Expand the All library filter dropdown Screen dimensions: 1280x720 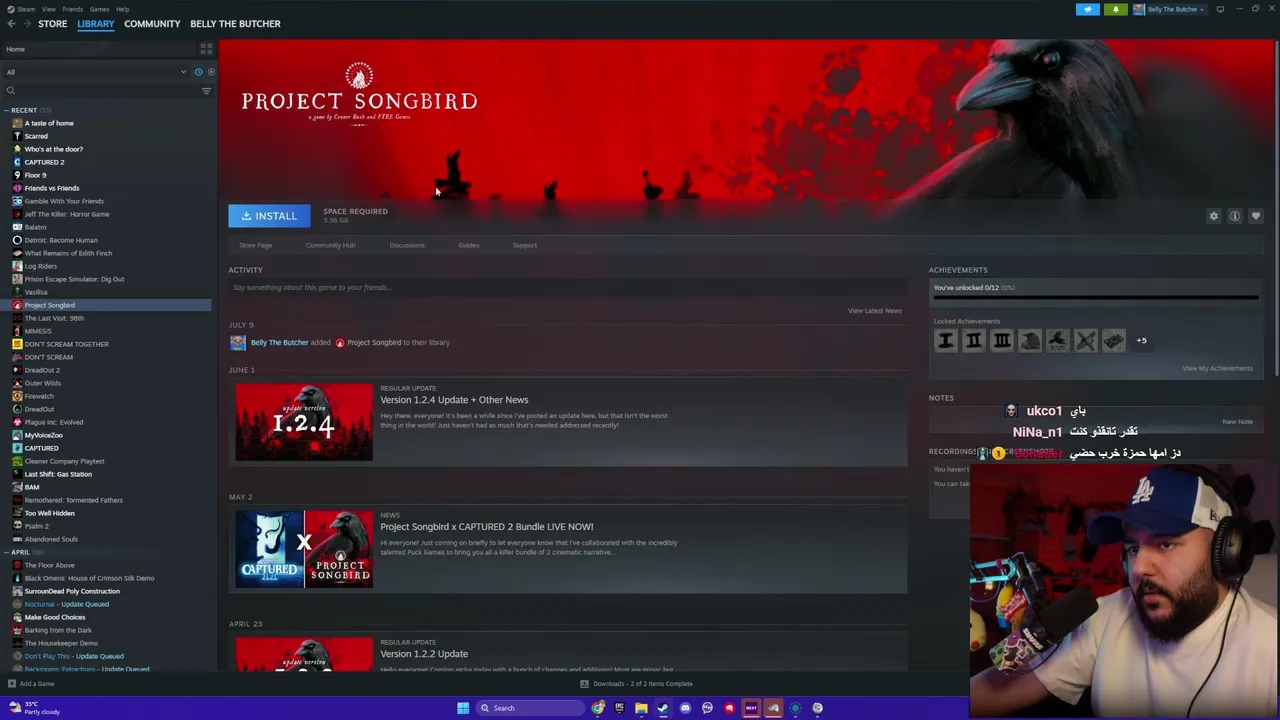tap(96, 72)
